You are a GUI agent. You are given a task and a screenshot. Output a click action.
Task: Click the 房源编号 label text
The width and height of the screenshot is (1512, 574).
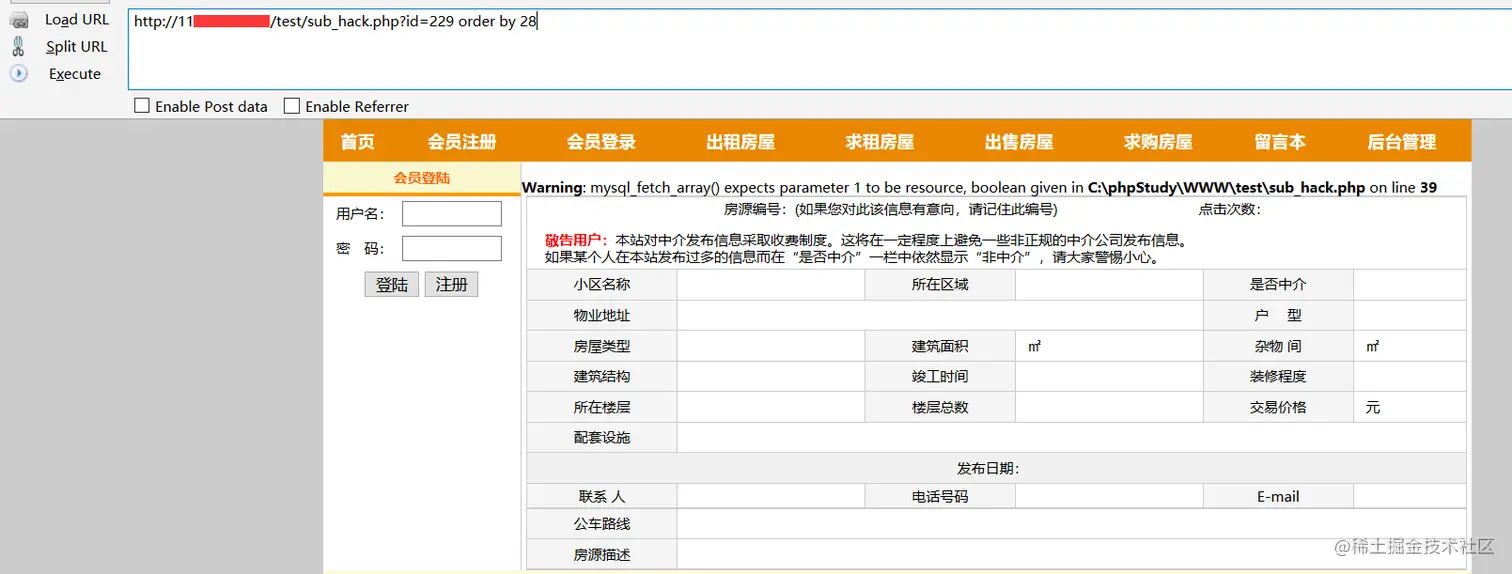[757, 210]
